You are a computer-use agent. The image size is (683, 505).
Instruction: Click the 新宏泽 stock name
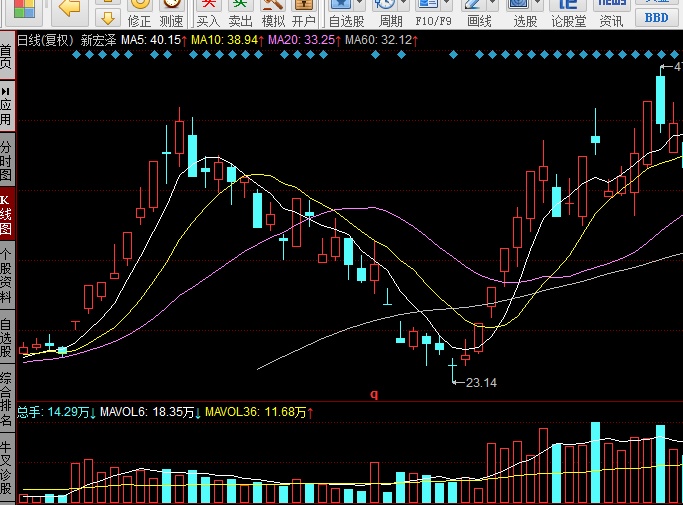point(98,41)
